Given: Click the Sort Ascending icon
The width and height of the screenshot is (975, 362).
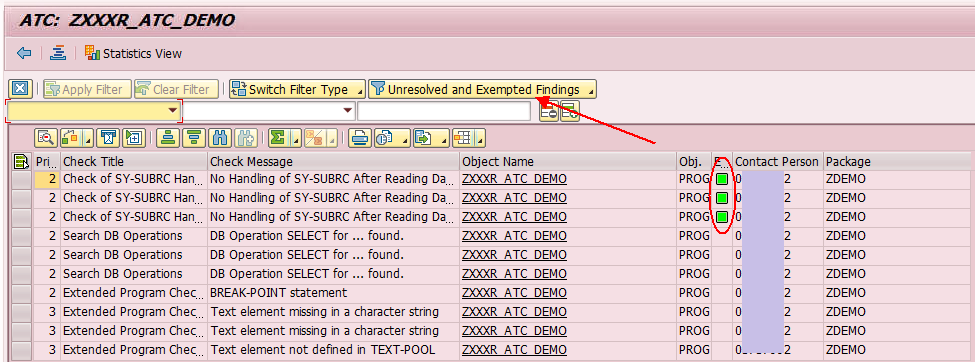Looking at the screenshot, I should pos(167,137).
